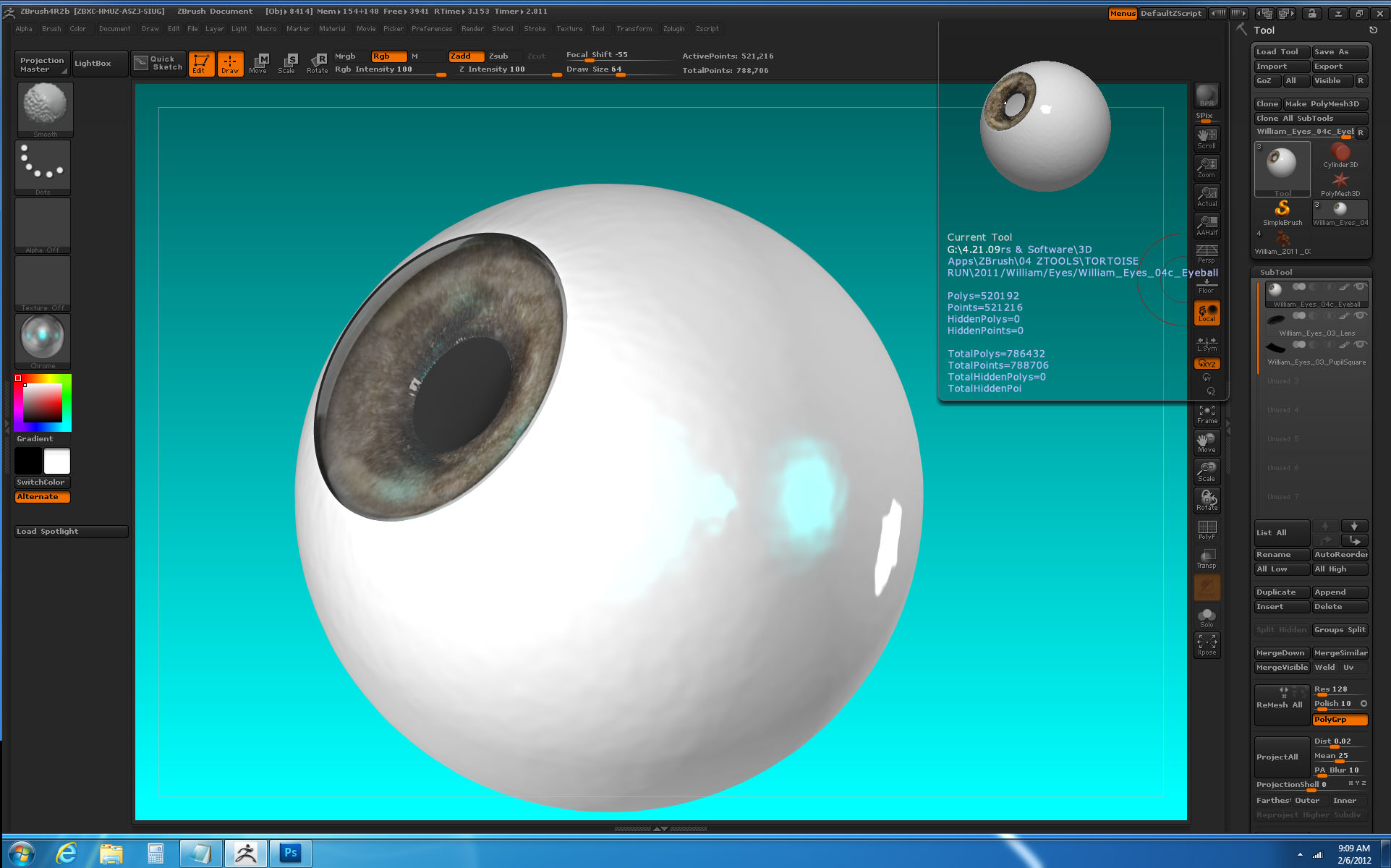This screenshot has width=1391, height=868.
Task: Collapse the SubTool panel header
Action: point(1276,272)
